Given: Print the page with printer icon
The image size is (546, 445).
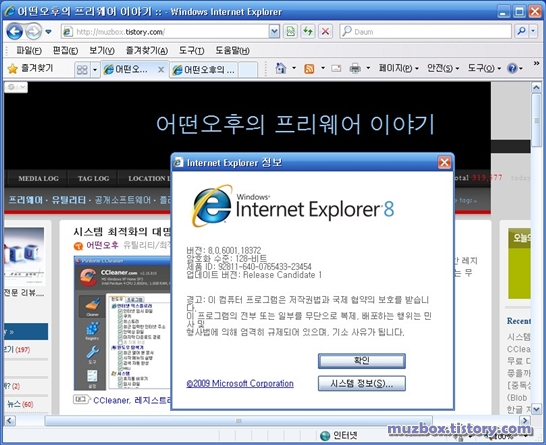Looking at the screenshot, I should [355, 68].
